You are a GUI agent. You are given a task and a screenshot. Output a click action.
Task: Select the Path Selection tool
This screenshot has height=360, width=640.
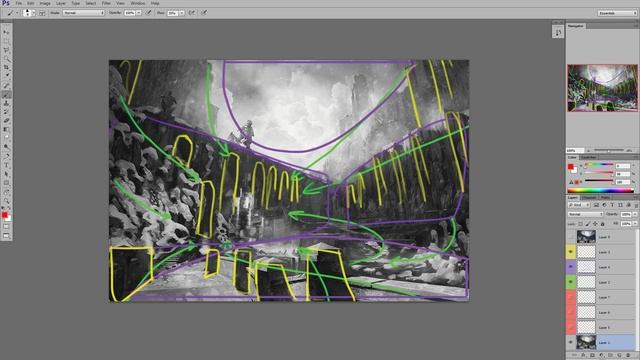coord(6,174)
